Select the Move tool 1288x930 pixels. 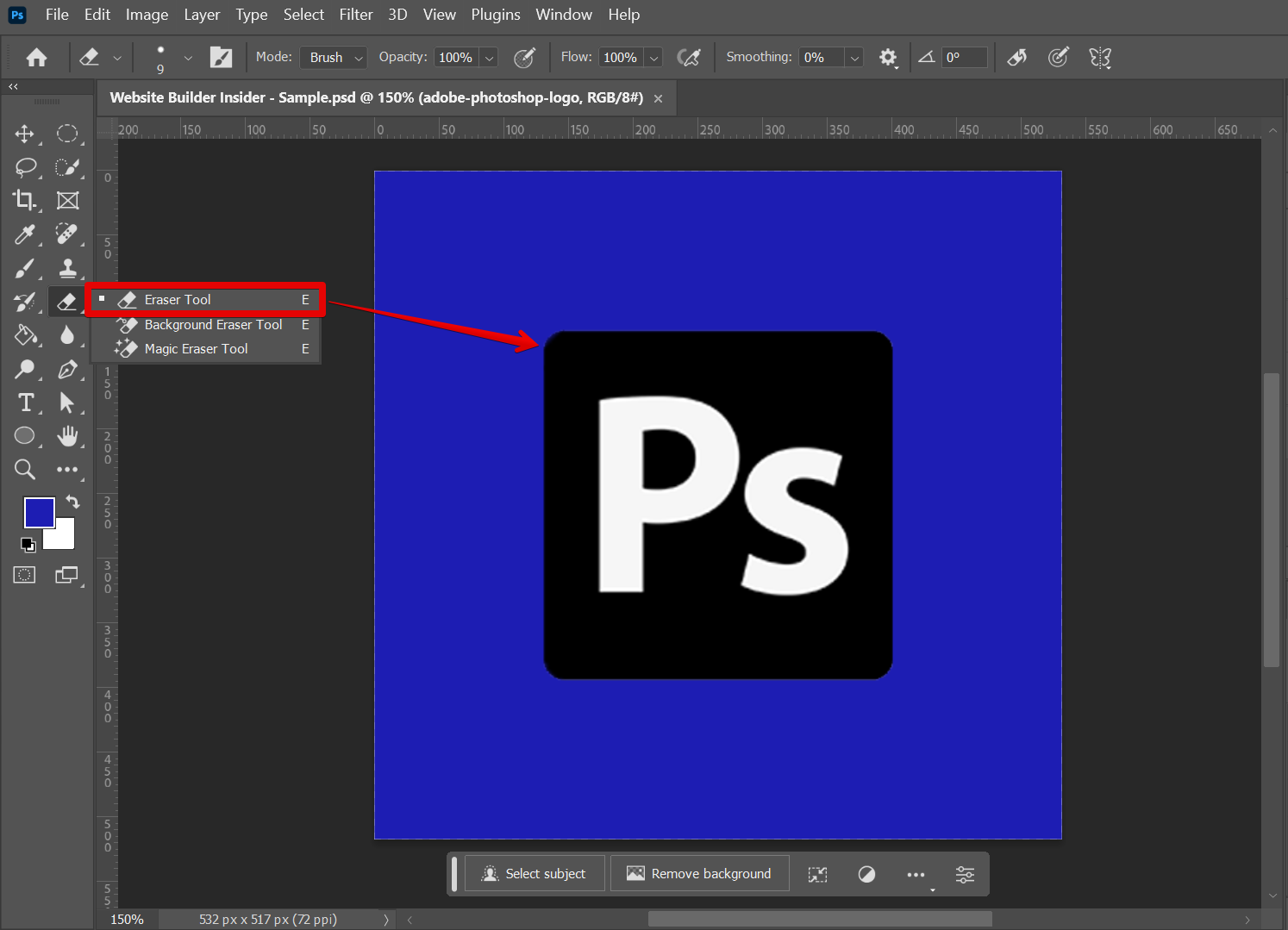tap(25, 134)
